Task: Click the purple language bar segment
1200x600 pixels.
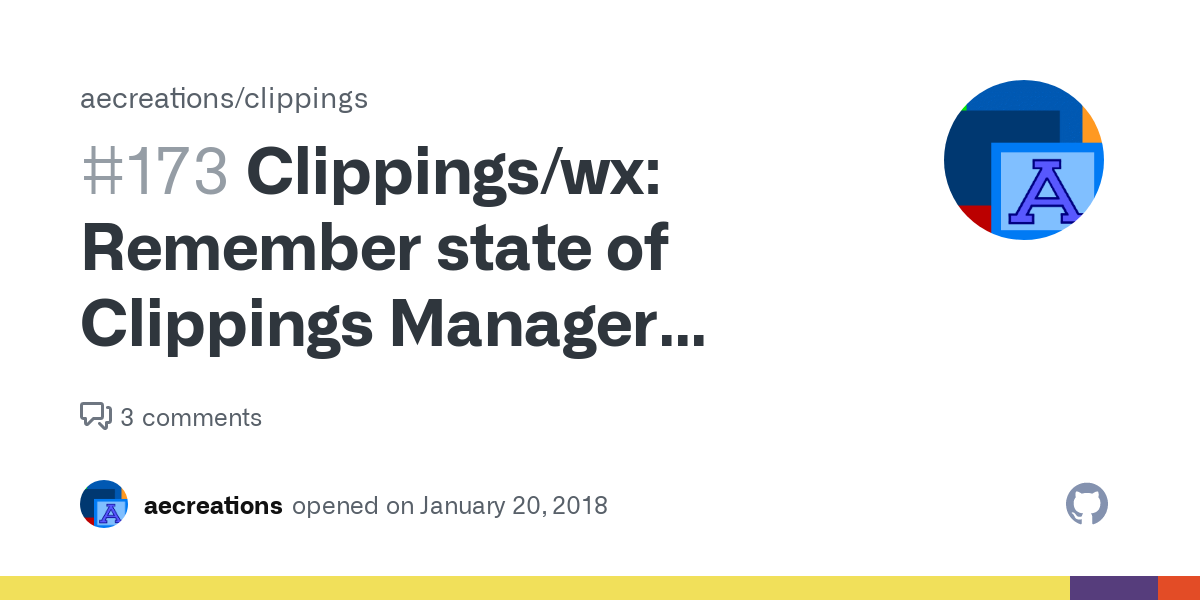Action: [1113, 588]
